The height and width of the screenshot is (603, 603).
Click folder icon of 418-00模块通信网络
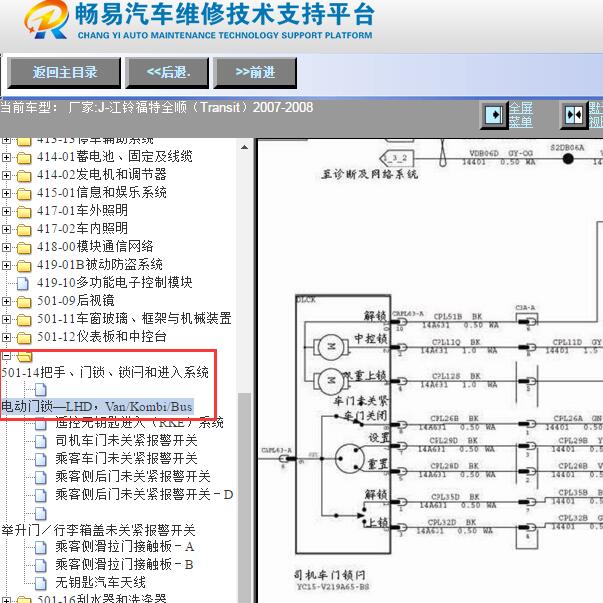[x=24, y=248]
